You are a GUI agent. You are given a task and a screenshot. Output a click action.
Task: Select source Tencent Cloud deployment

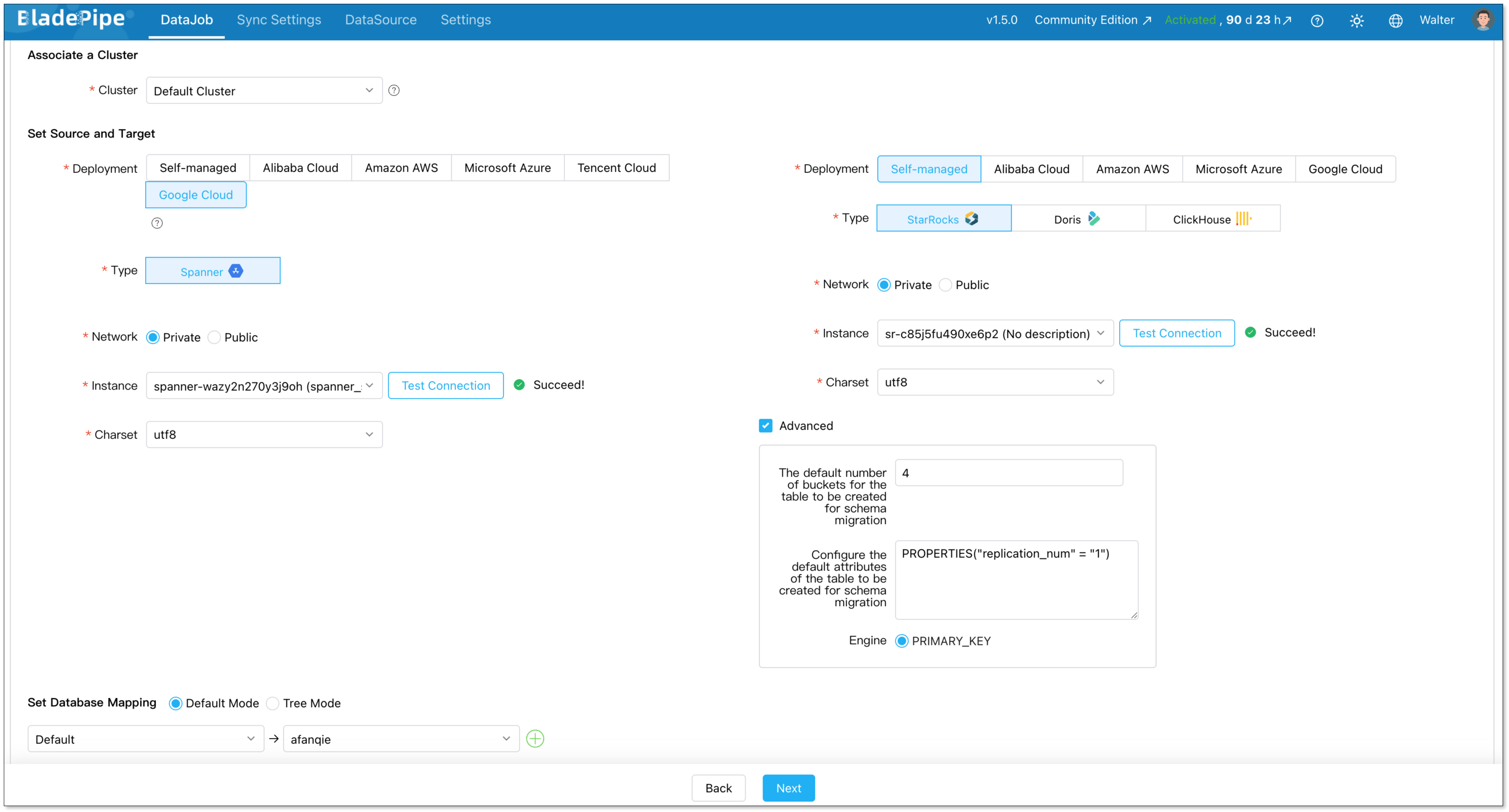pos(616,167)
